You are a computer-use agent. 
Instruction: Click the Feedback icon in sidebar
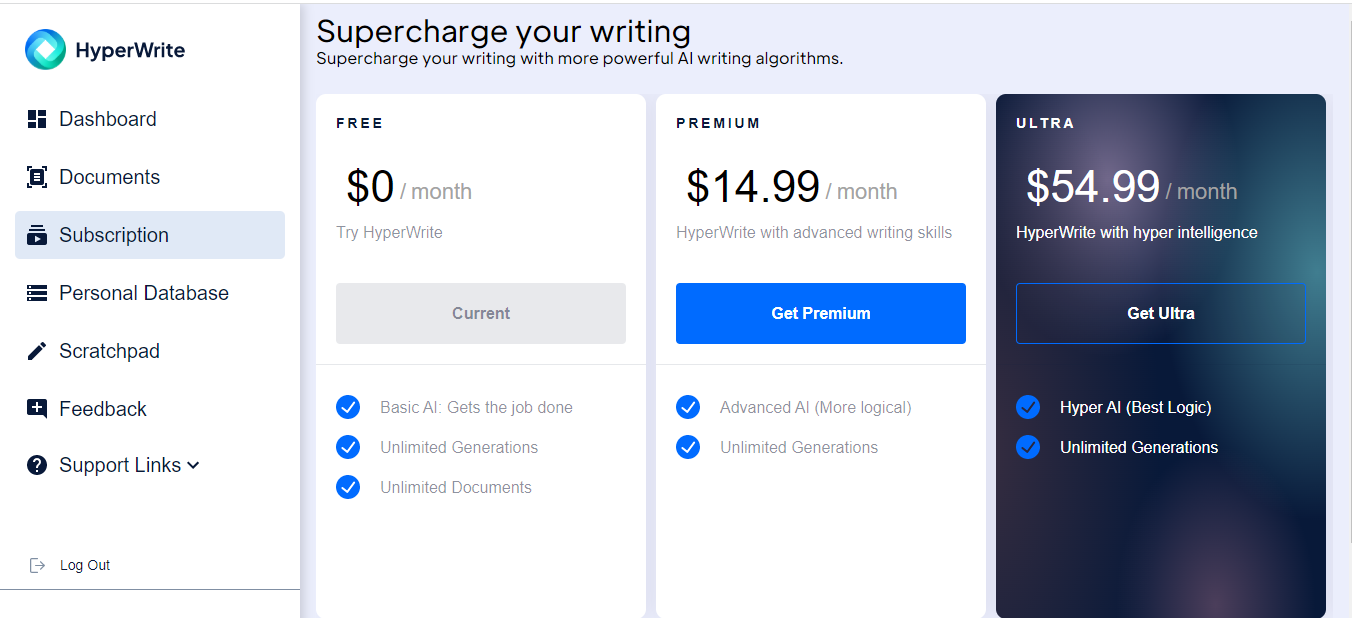tap(37, 409)
